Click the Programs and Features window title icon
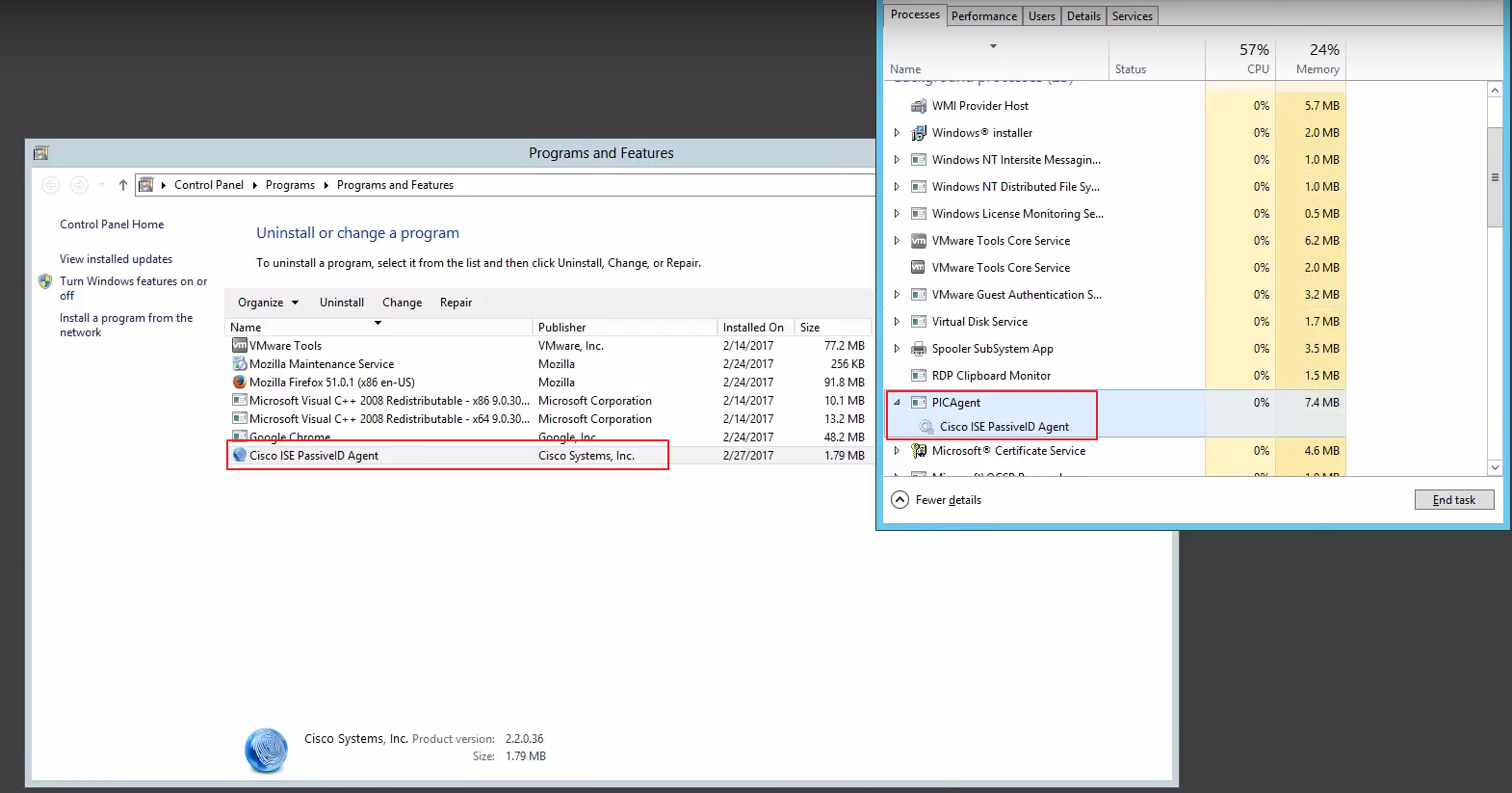Viewport: 1512px width, 793px height. (x=40, y=153)
